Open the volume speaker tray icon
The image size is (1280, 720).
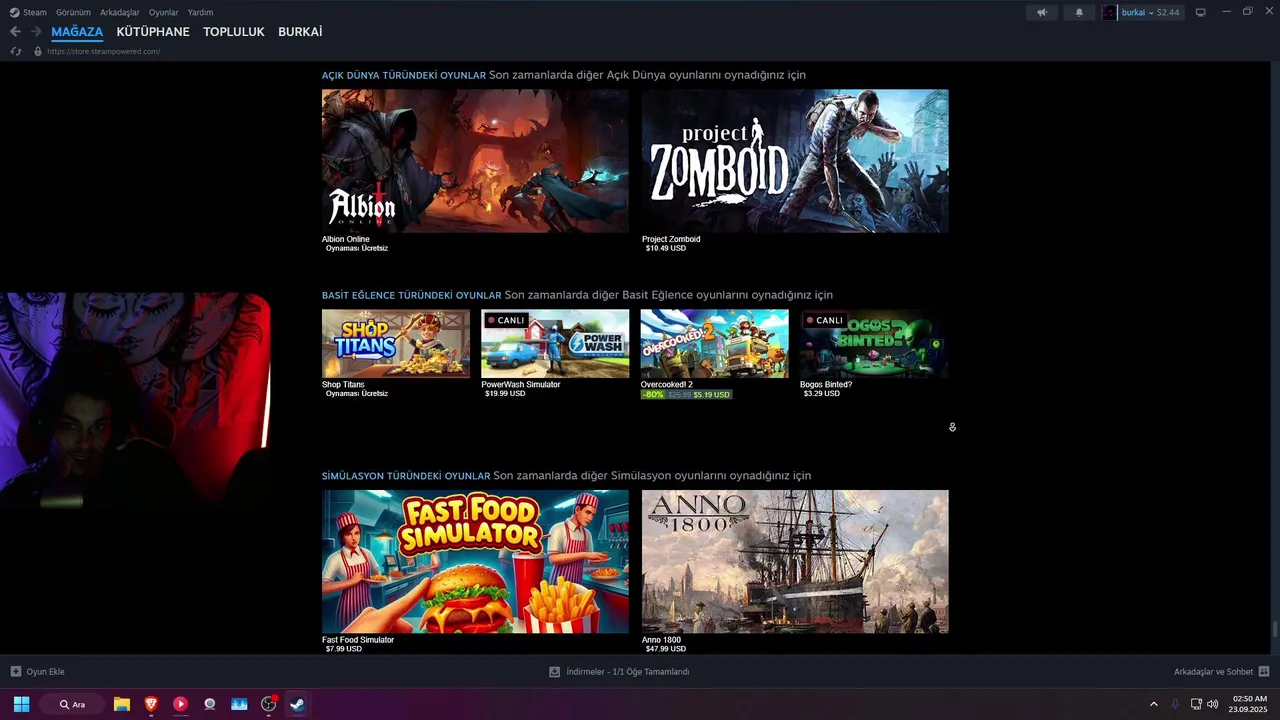(1212, 704)
